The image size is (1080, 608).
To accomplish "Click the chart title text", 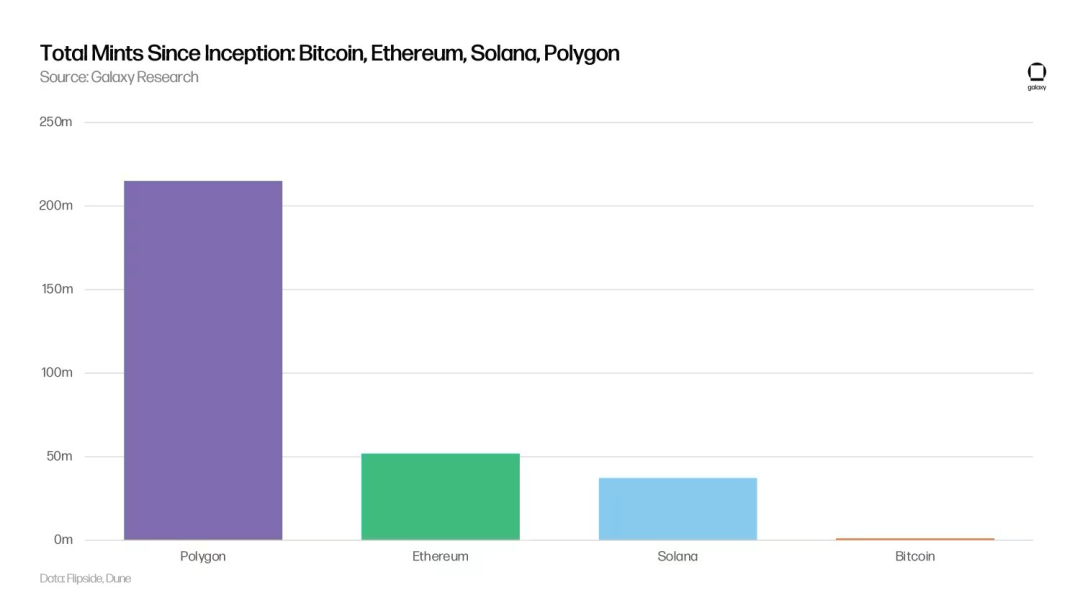I will (329, 53).
